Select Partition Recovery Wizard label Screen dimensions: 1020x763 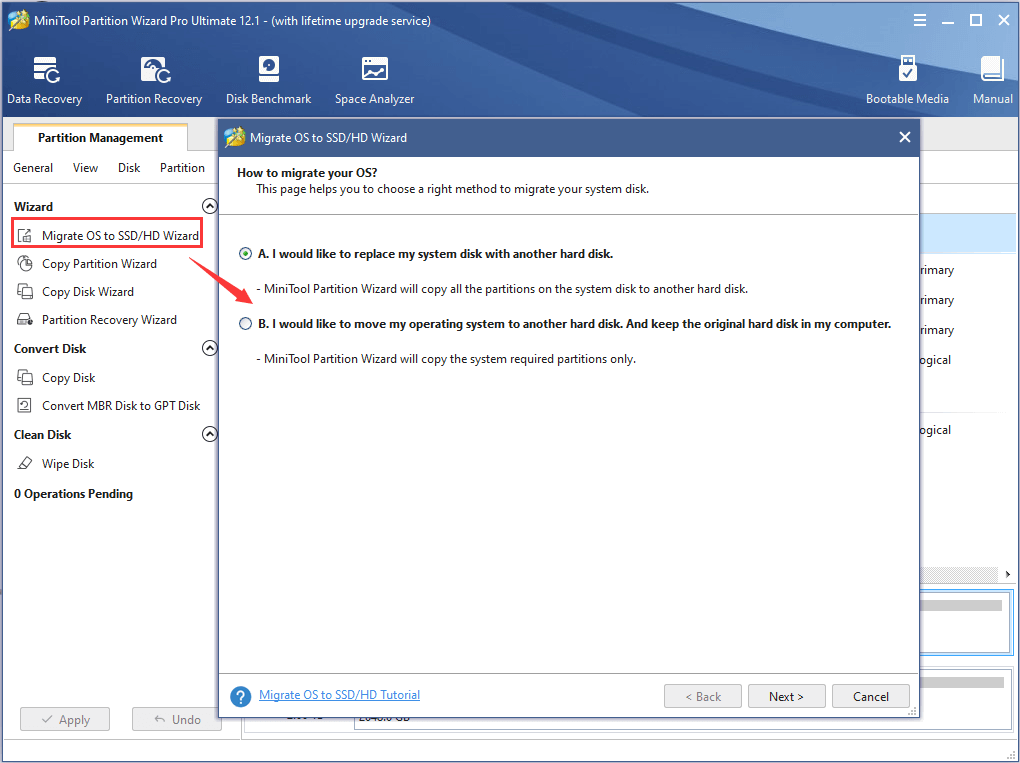tap(109, 319)
